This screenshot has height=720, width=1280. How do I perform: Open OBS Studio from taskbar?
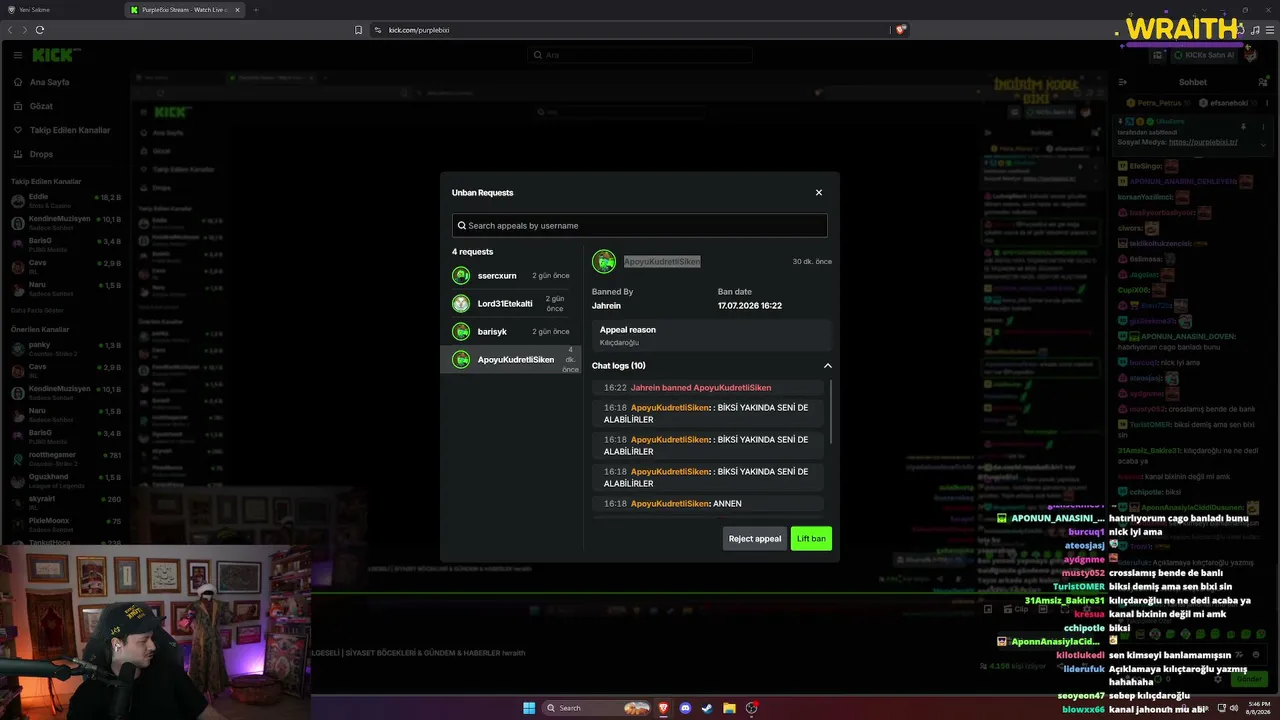pyautogui.click(x=751, y=708)
